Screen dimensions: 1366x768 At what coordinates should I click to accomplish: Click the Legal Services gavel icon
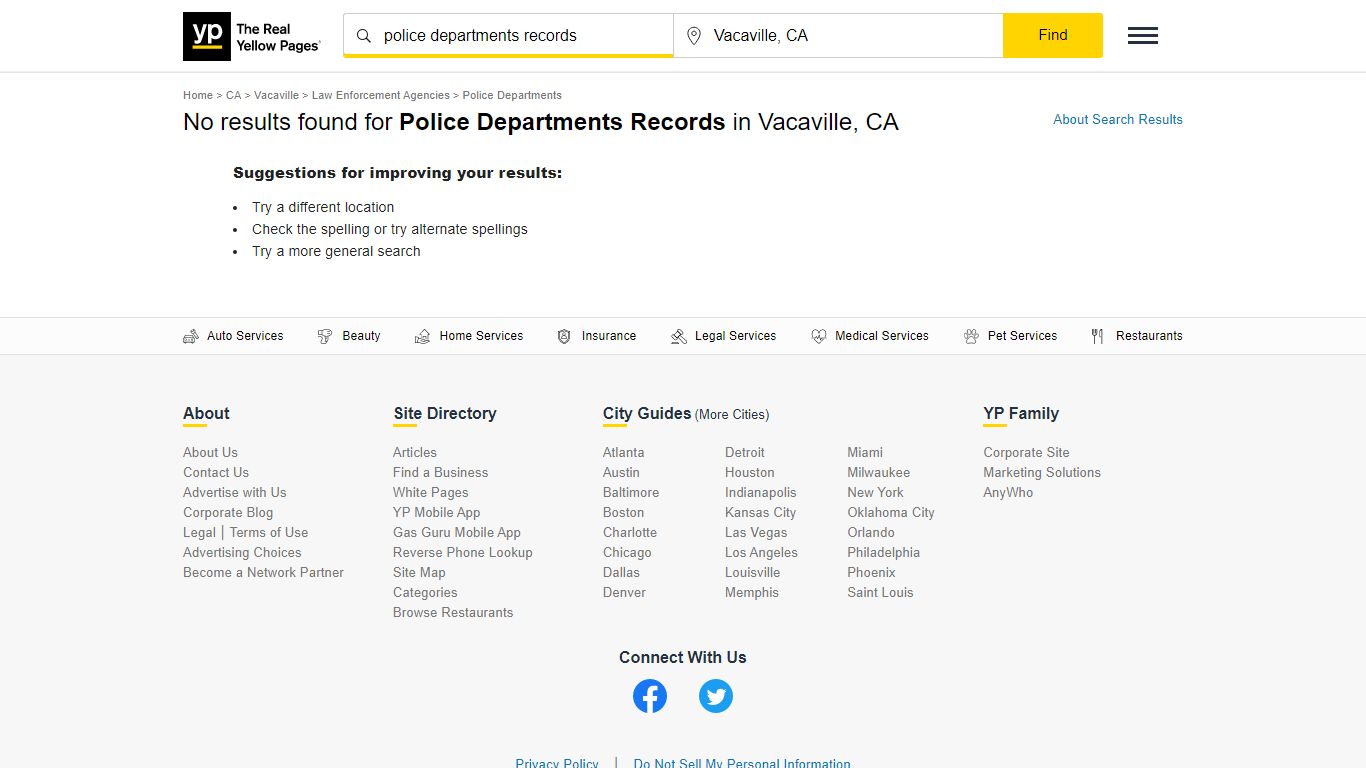679,336
